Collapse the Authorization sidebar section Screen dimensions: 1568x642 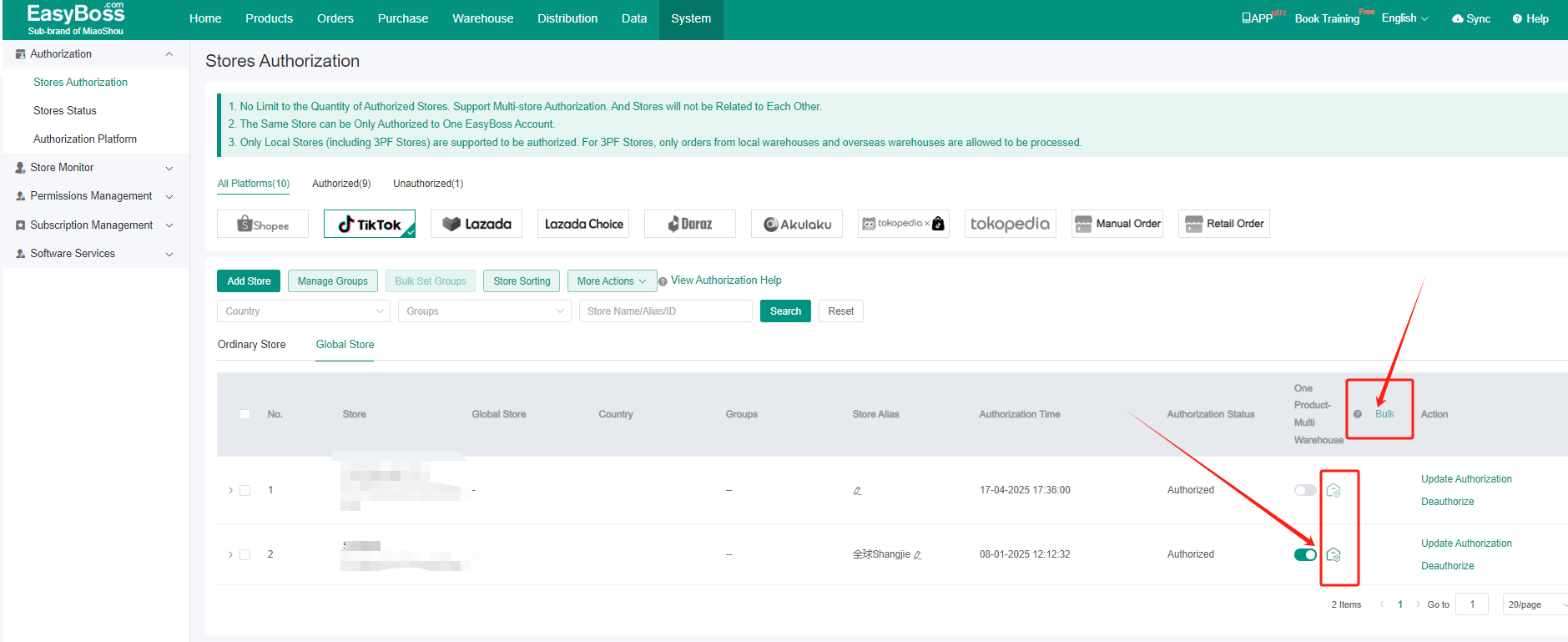click(169, 54)
